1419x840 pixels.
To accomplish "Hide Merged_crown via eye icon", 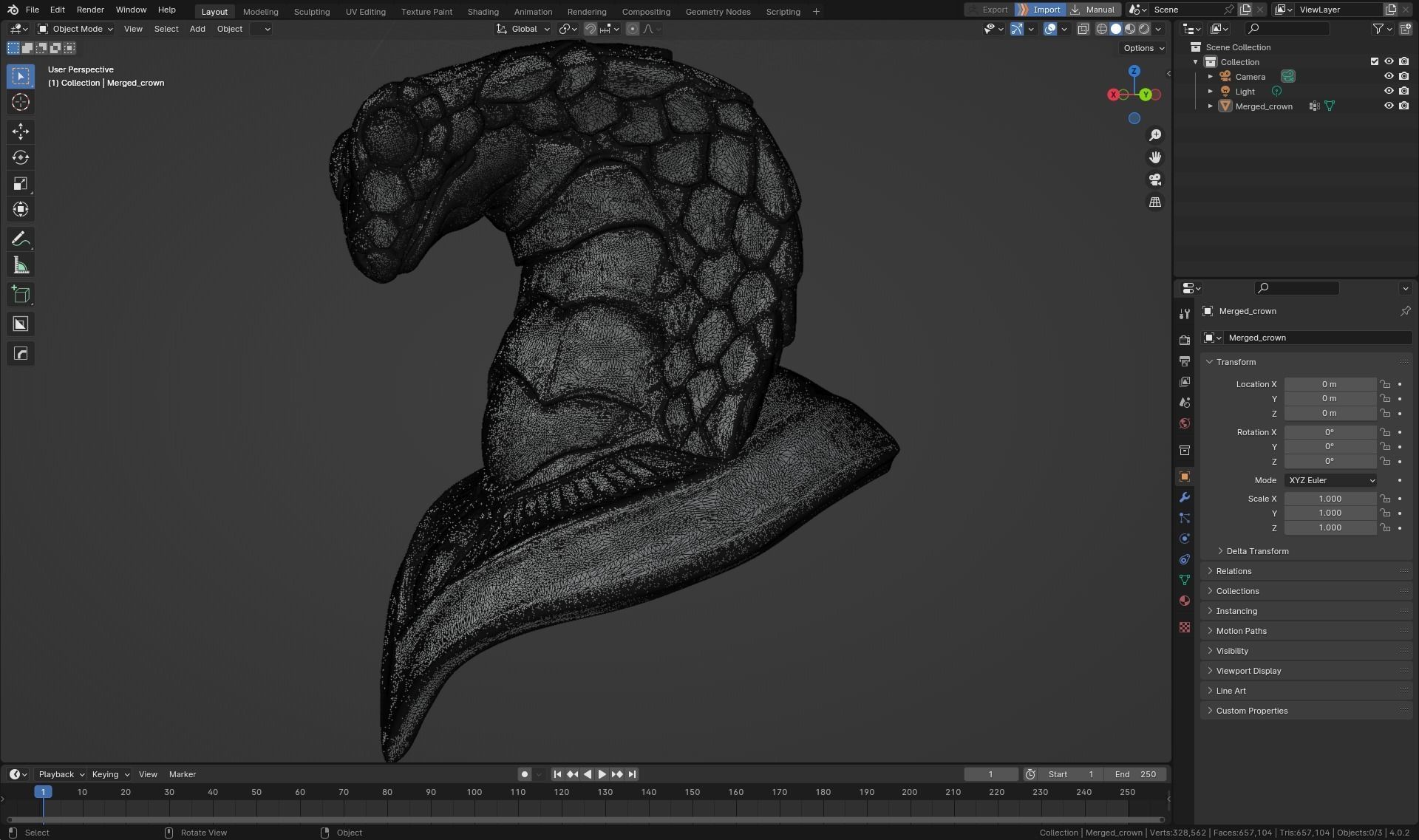I will [1389, 106].
